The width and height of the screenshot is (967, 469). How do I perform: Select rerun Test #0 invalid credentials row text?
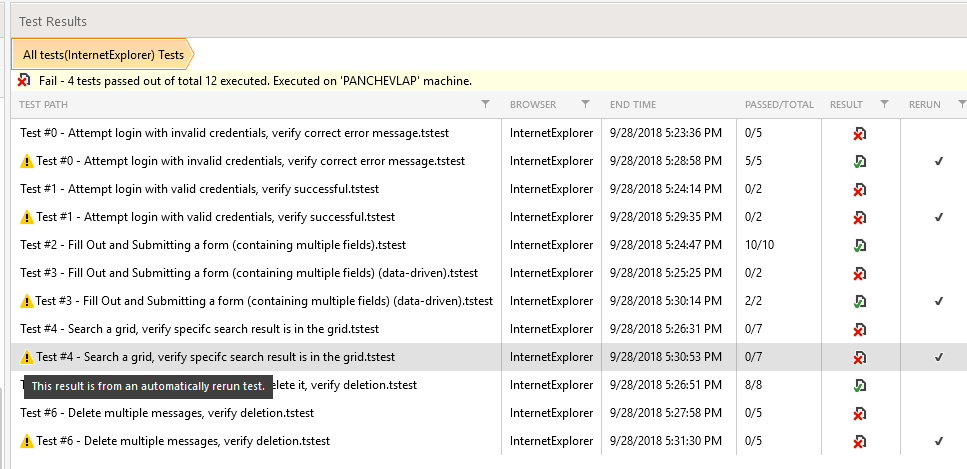(250, 161)
